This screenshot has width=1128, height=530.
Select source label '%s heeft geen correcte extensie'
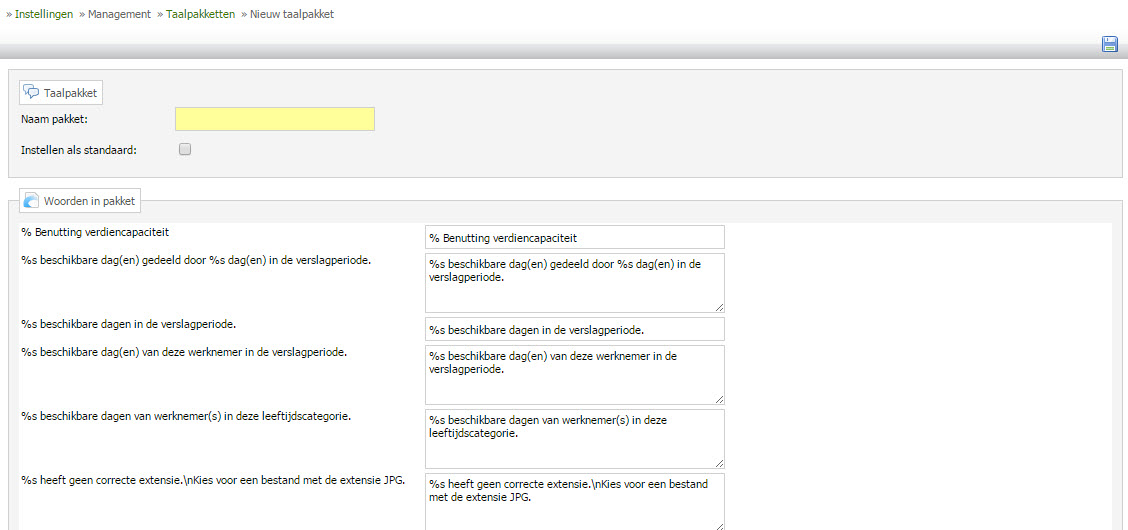coord(213,480)
